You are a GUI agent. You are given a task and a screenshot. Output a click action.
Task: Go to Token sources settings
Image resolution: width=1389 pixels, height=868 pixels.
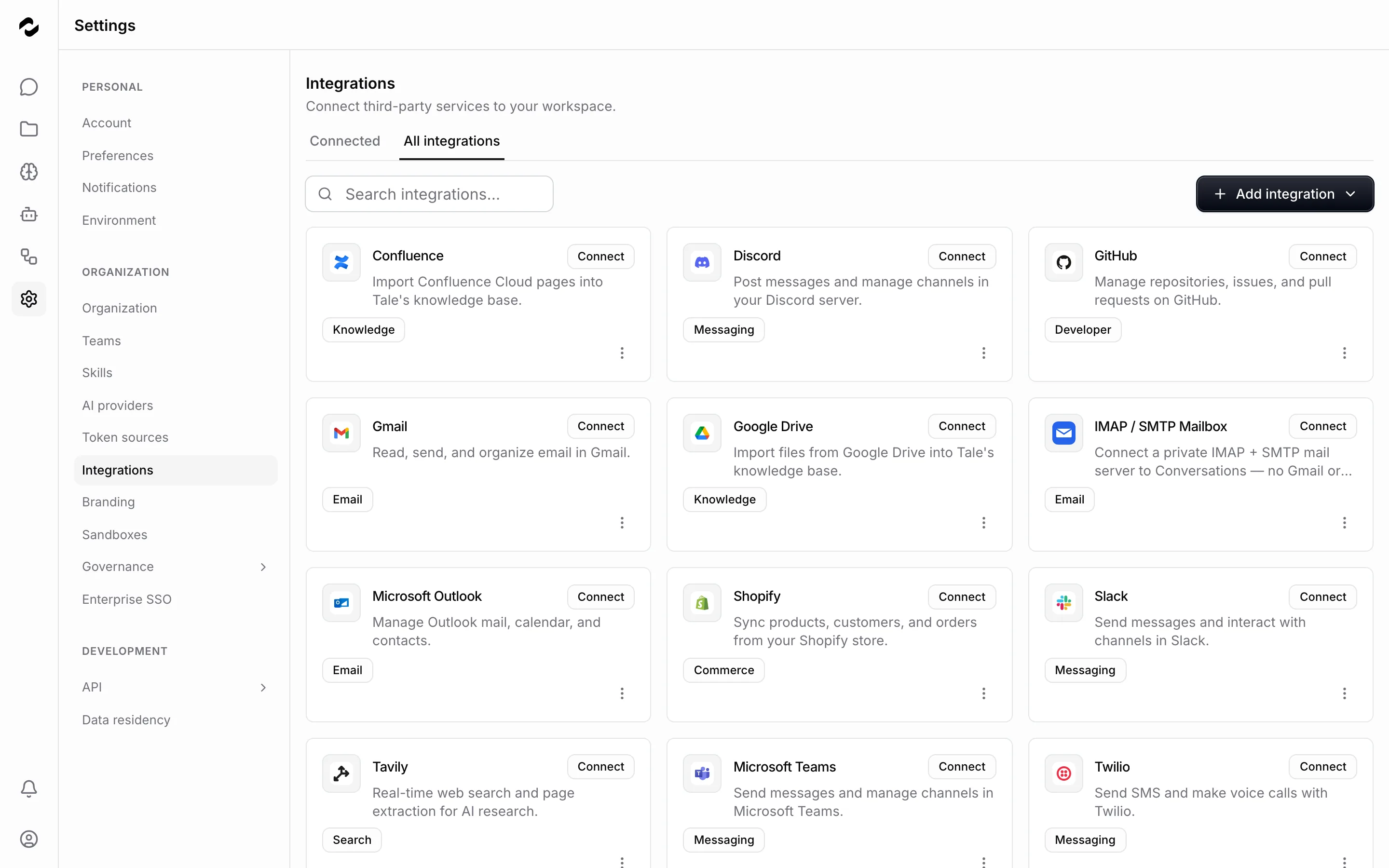coord(176,437)
